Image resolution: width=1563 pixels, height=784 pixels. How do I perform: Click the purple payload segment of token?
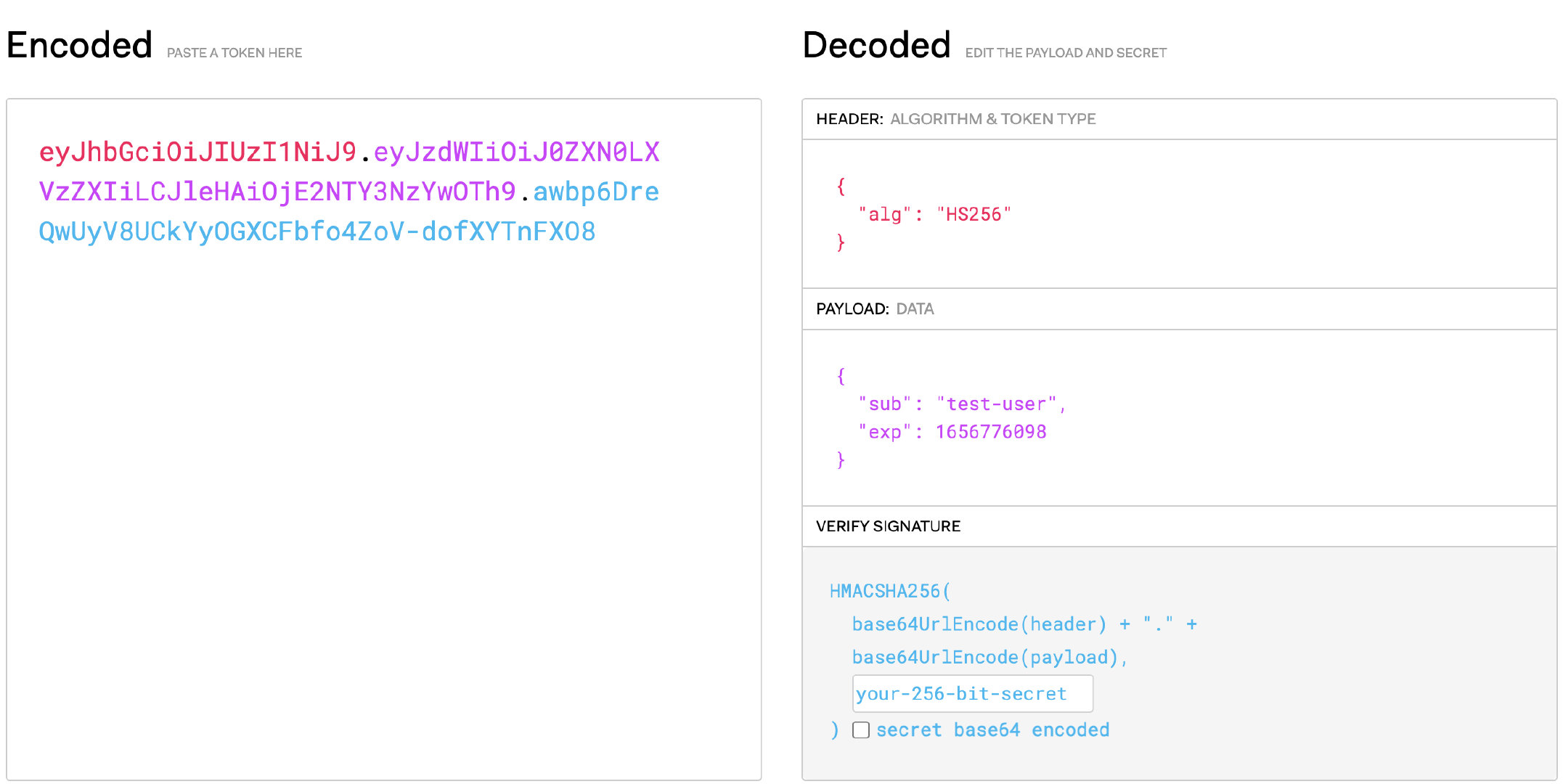(276, 192)
